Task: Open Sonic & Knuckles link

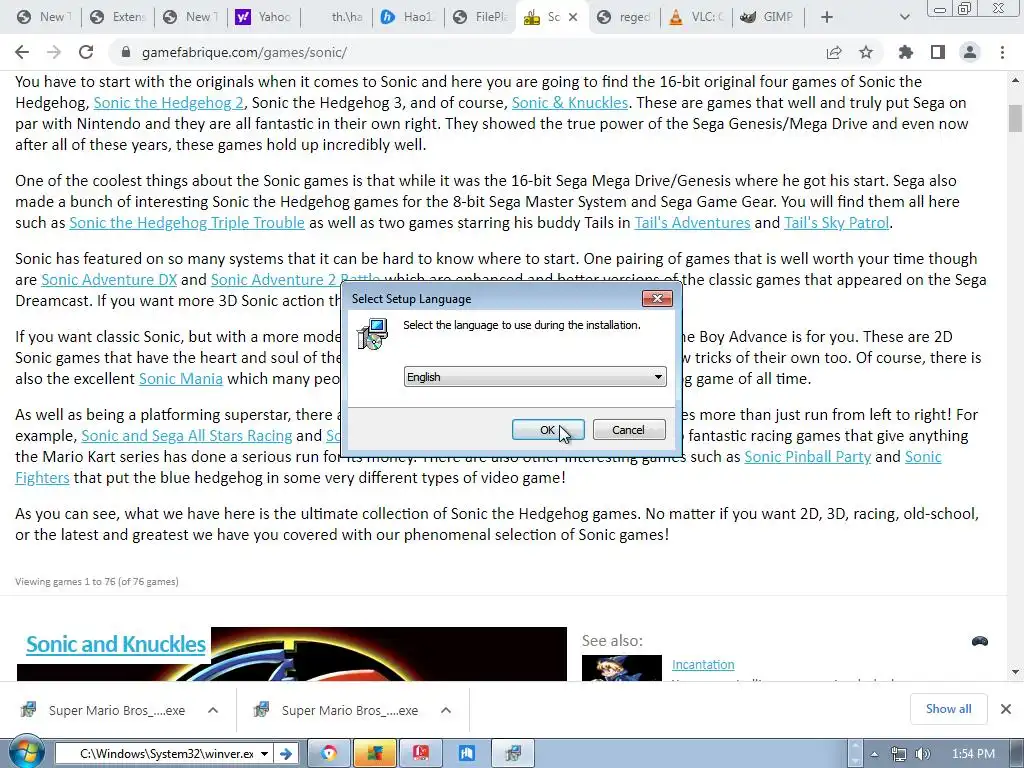Action: 569,103
